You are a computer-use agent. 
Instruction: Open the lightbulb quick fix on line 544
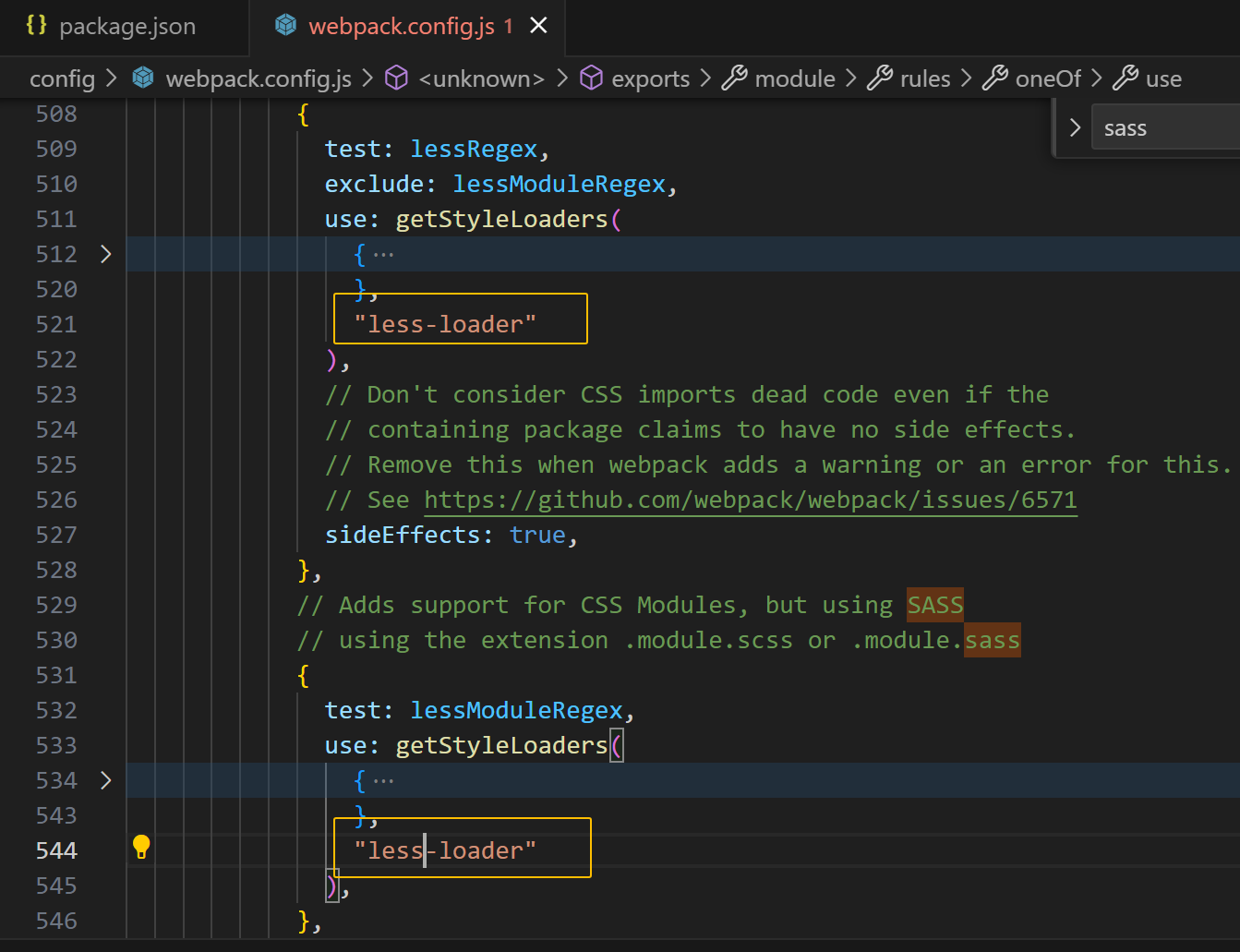tap(141, 847)
